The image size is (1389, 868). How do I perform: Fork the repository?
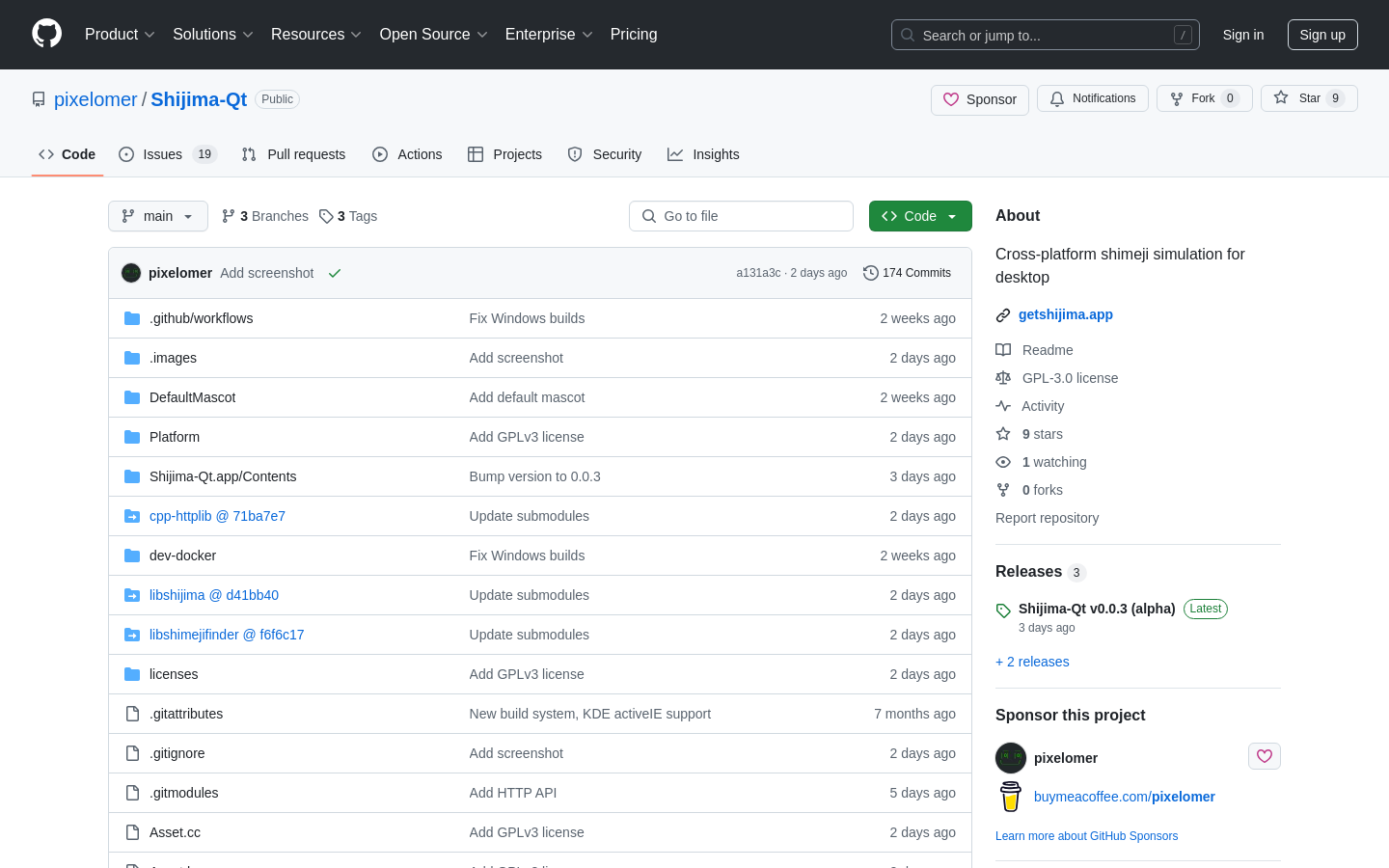point(1205,98)
